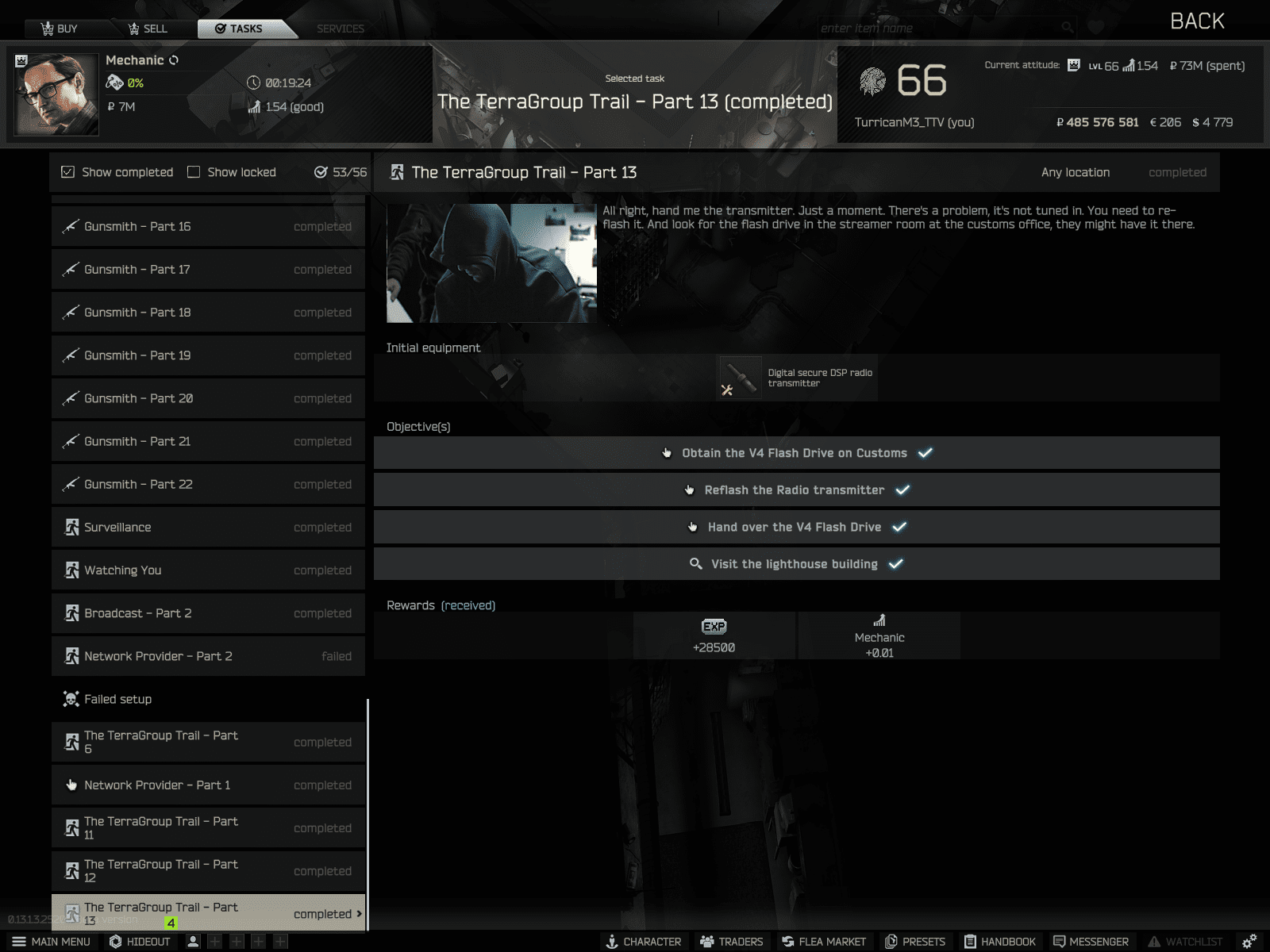The image size is (1270, 952).
Task: Click the restock timer clock icon
Action: point(253,83)
